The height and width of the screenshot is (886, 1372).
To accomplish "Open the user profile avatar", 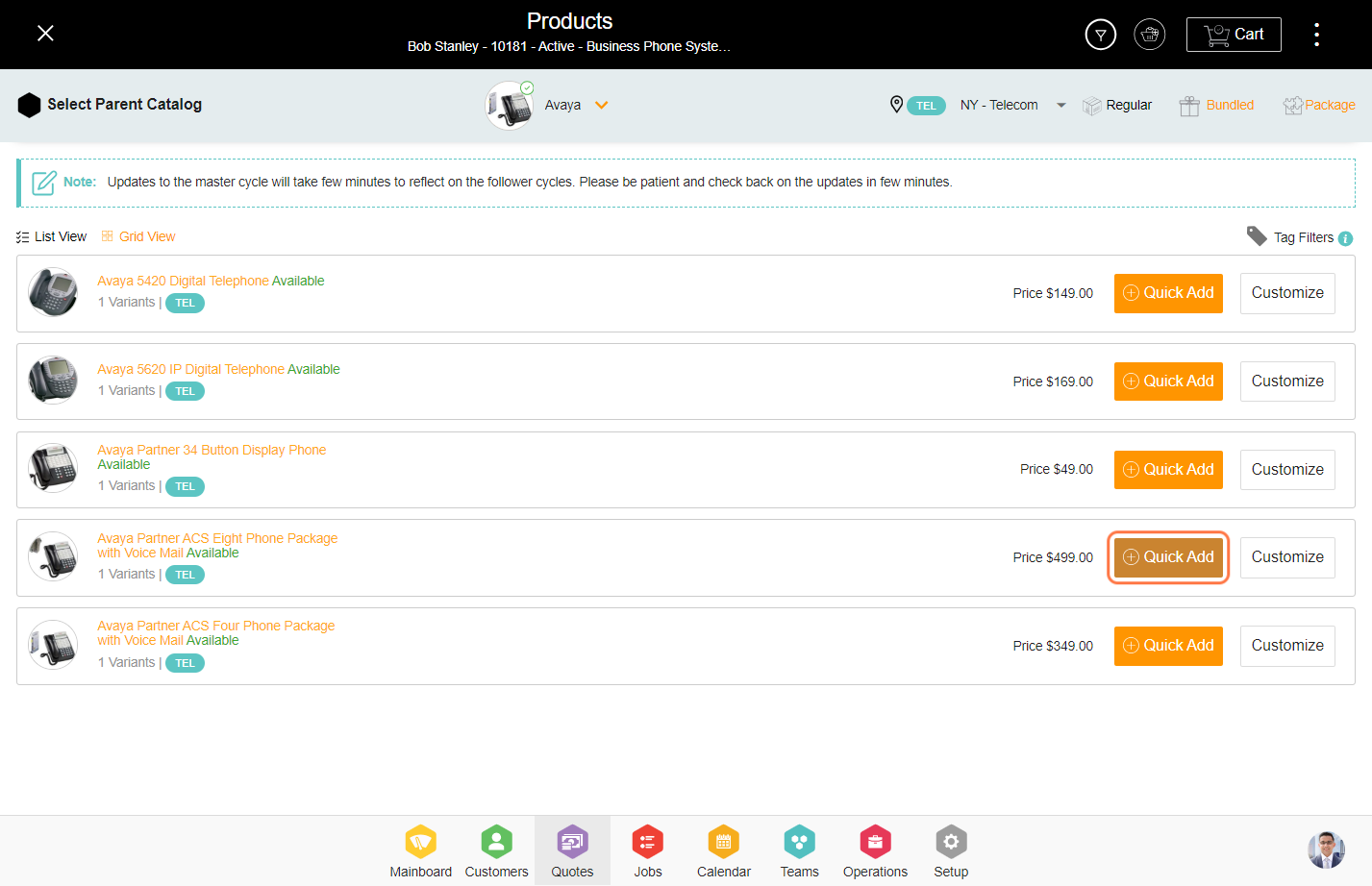I will point(1326,850).
